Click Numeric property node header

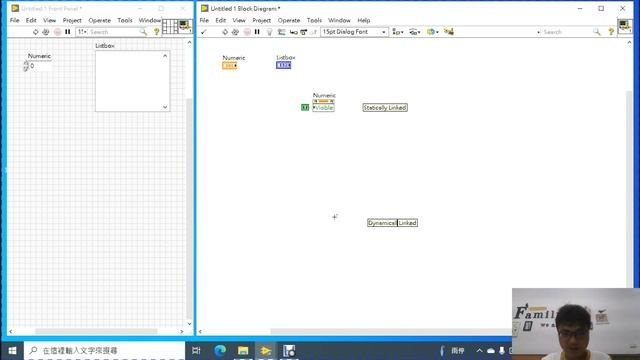(x=324, y=101)
